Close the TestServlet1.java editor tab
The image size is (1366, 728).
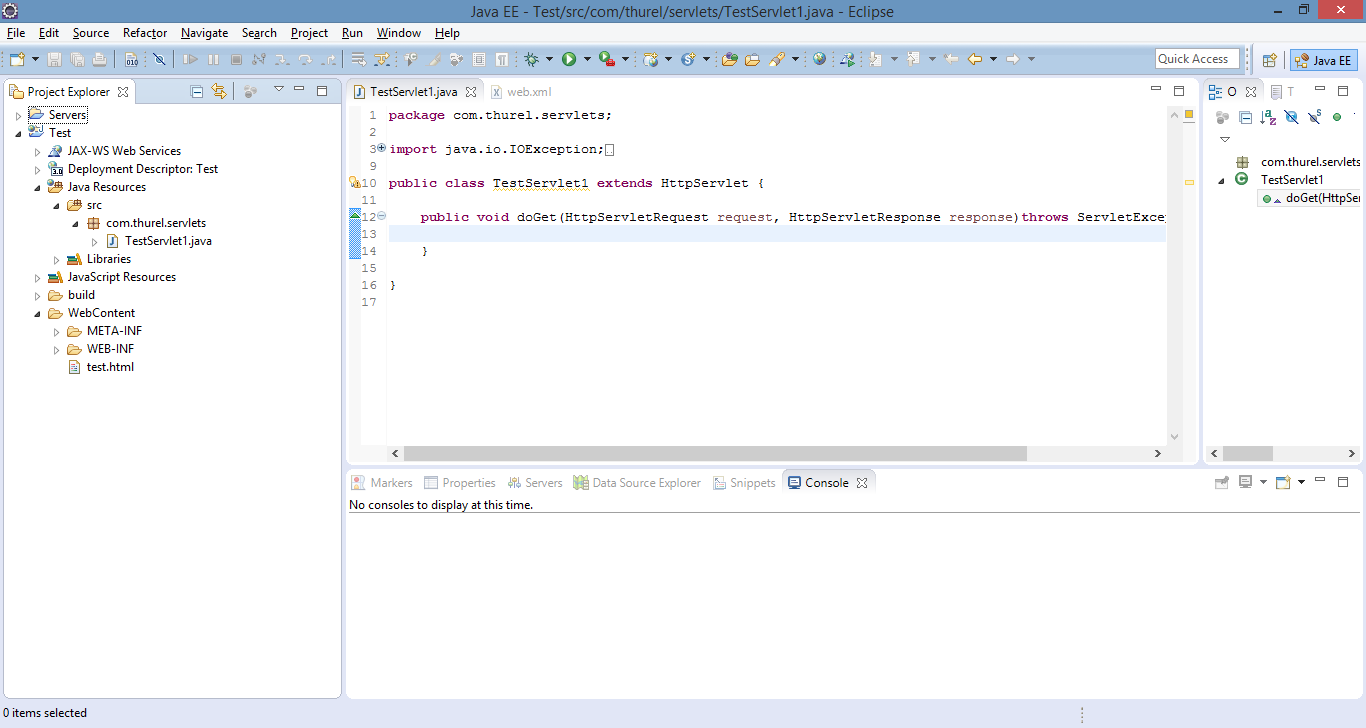[471, 92]
